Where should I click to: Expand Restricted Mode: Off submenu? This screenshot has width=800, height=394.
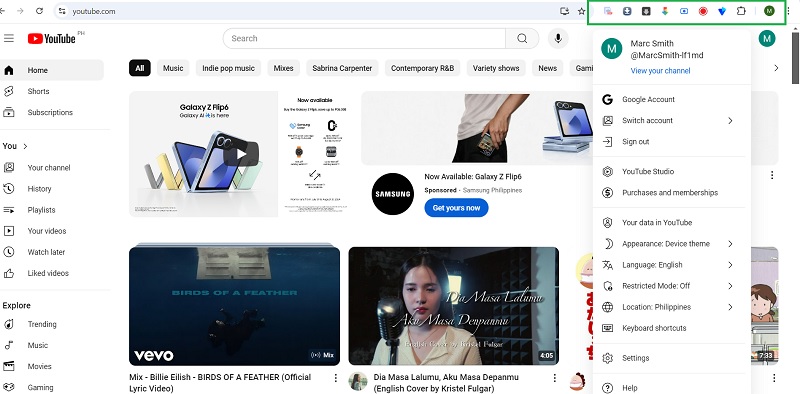tap(671, 286)
